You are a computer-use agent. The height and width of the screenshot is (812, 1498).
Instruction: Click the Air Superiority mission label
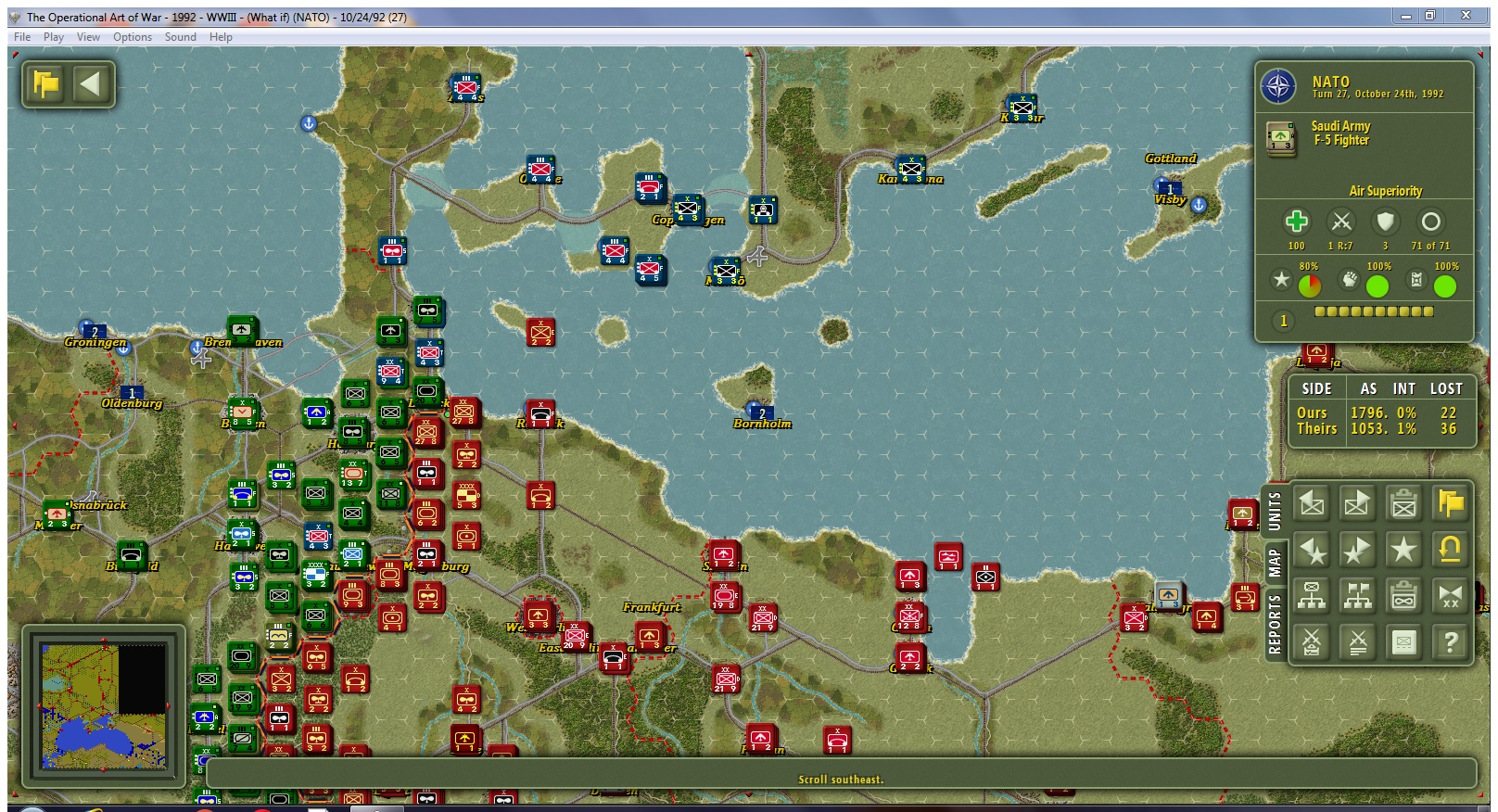pos(1385,191)
